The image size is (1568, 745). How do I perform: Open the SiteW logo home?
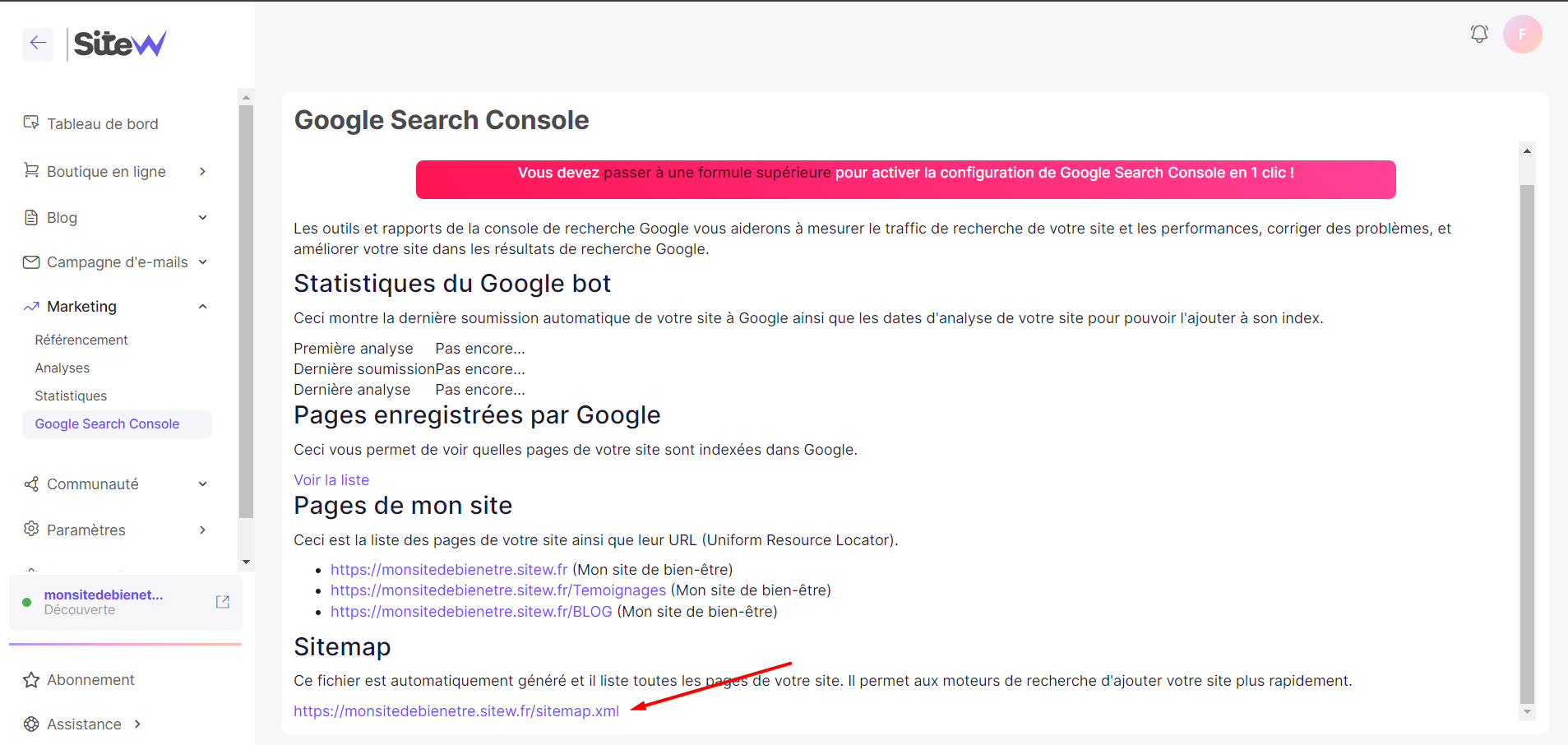[120, 44]
